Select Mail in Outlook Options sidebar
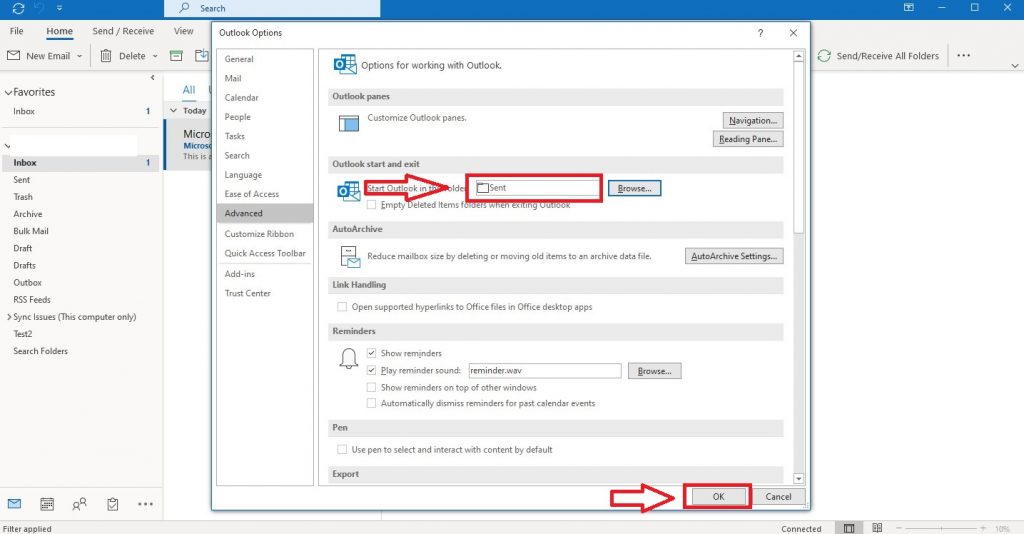Image resolution: width=1024 pixels, height=534 pixels. point(264,78)
